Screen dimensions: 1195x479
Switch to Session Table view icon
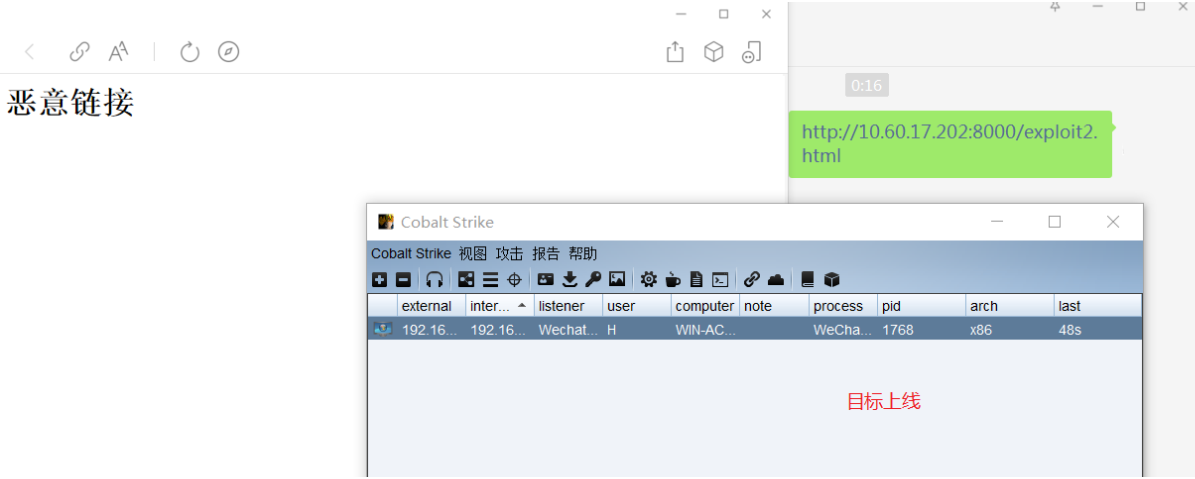click(x=490, y=279)
